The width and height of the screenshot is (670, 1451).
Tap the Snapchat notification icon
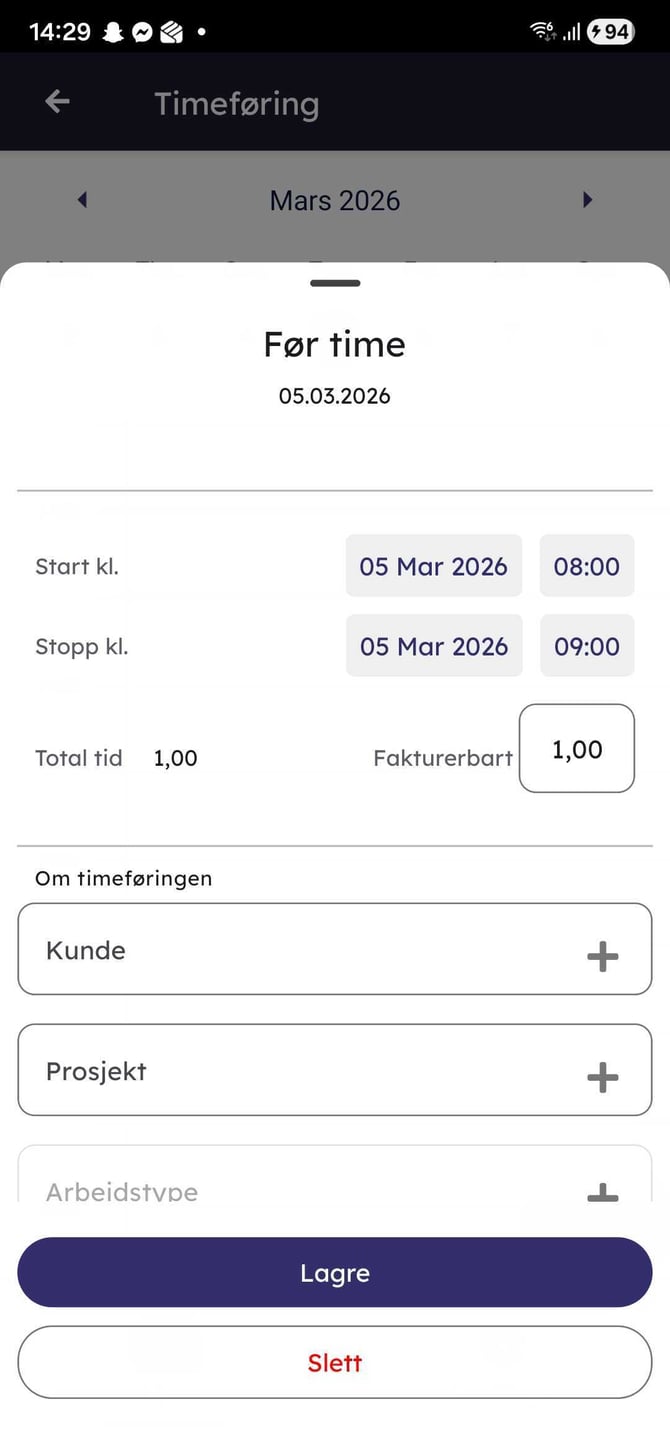(113, 32)
